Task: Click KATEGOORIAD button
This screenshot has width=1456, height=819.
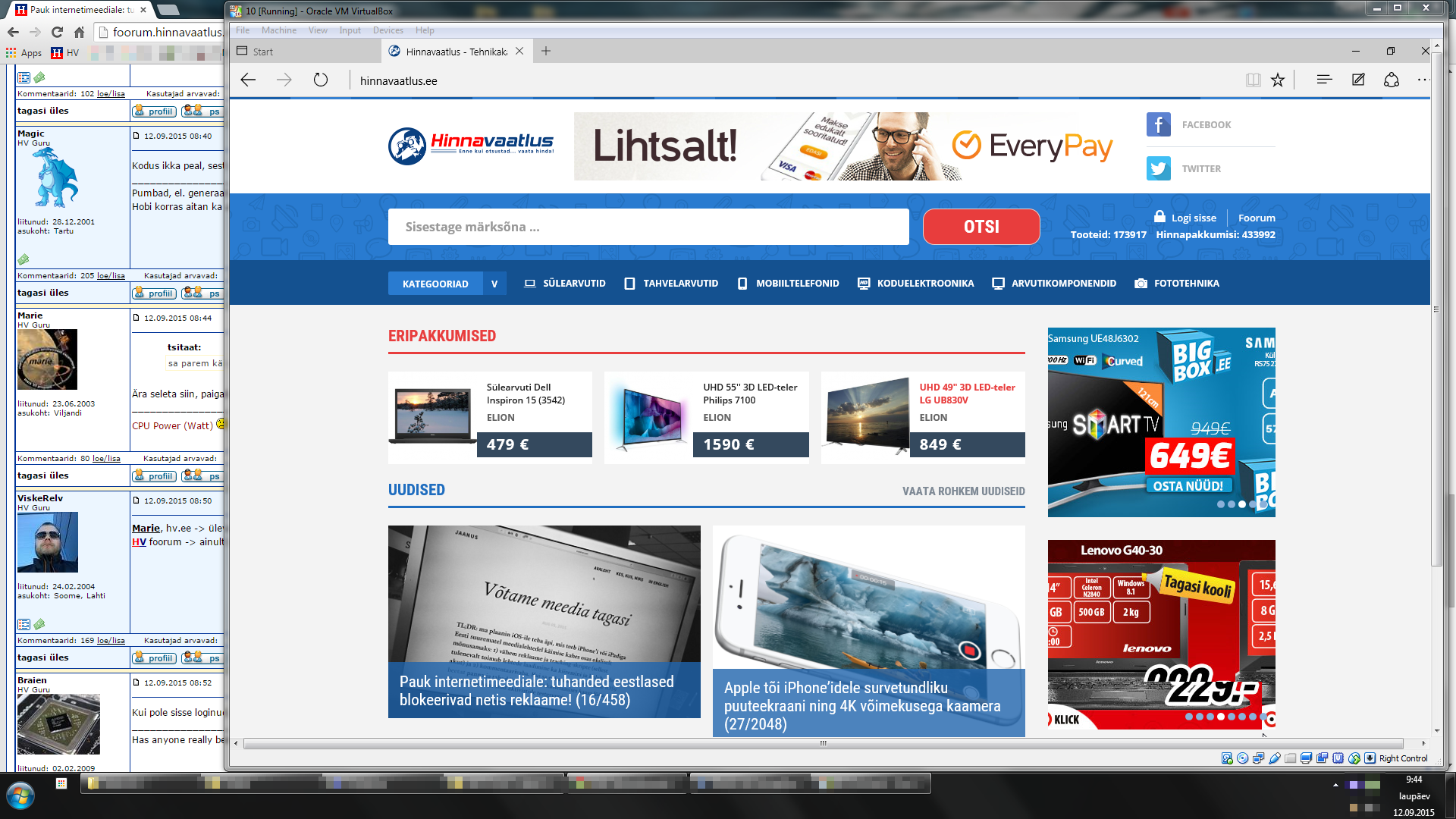Action: (435, 284)
